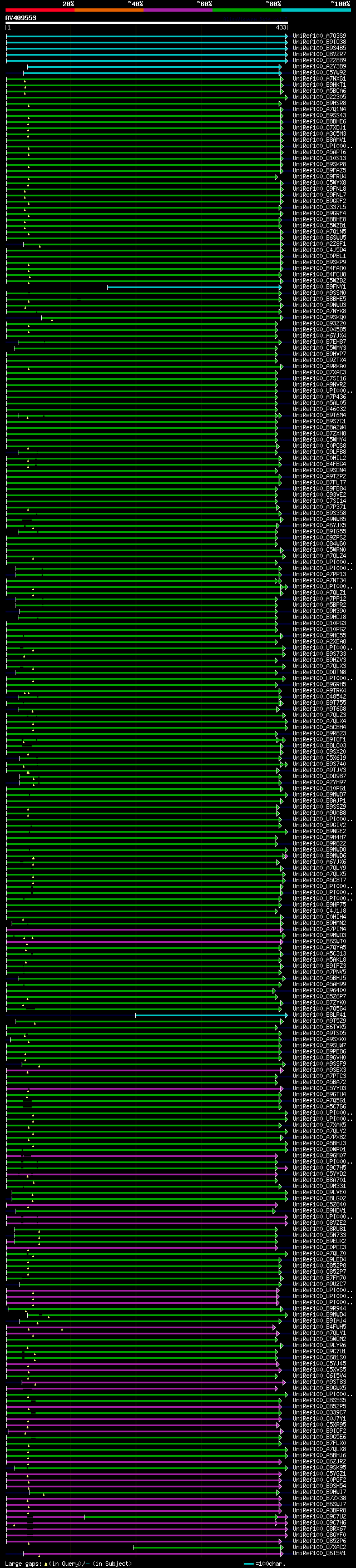This screenshot has height=1568, width=356.
Task: Open hit UniRef100_B8LR41
Action: click(319, 1015)
